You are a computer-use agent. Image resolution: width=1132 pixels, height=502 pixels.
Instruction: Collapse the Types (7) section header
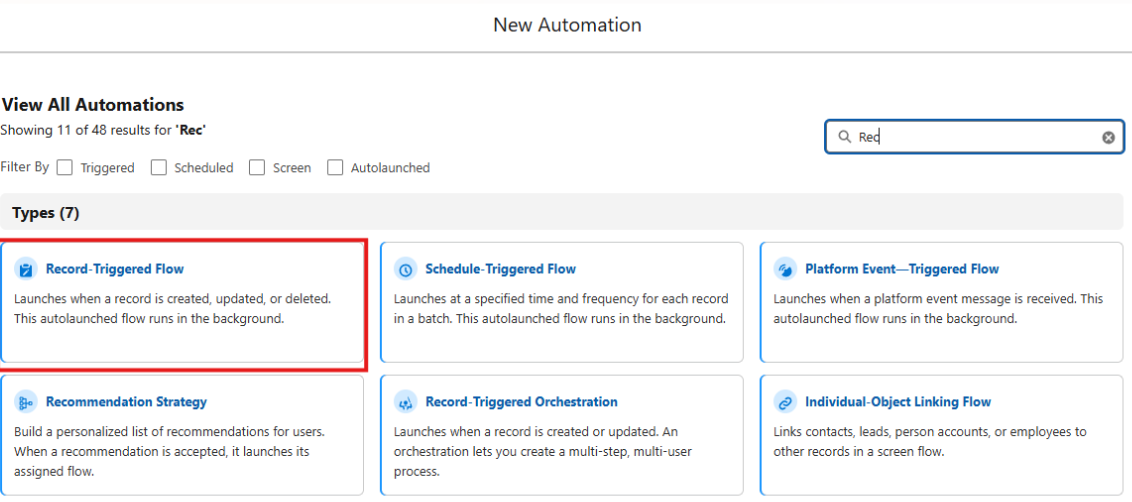[46, 213]
